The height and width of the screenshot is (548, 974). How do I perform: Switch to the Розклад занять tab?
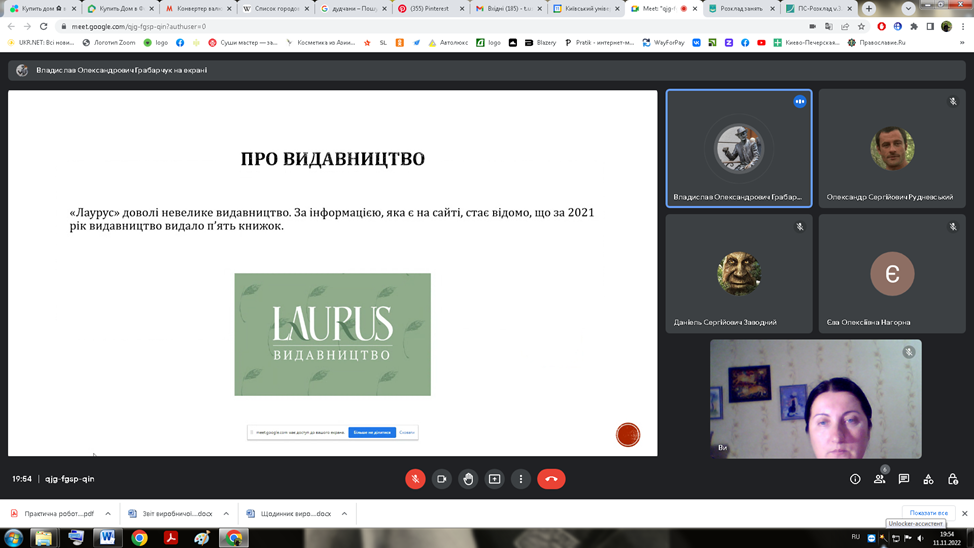(740, 8)
